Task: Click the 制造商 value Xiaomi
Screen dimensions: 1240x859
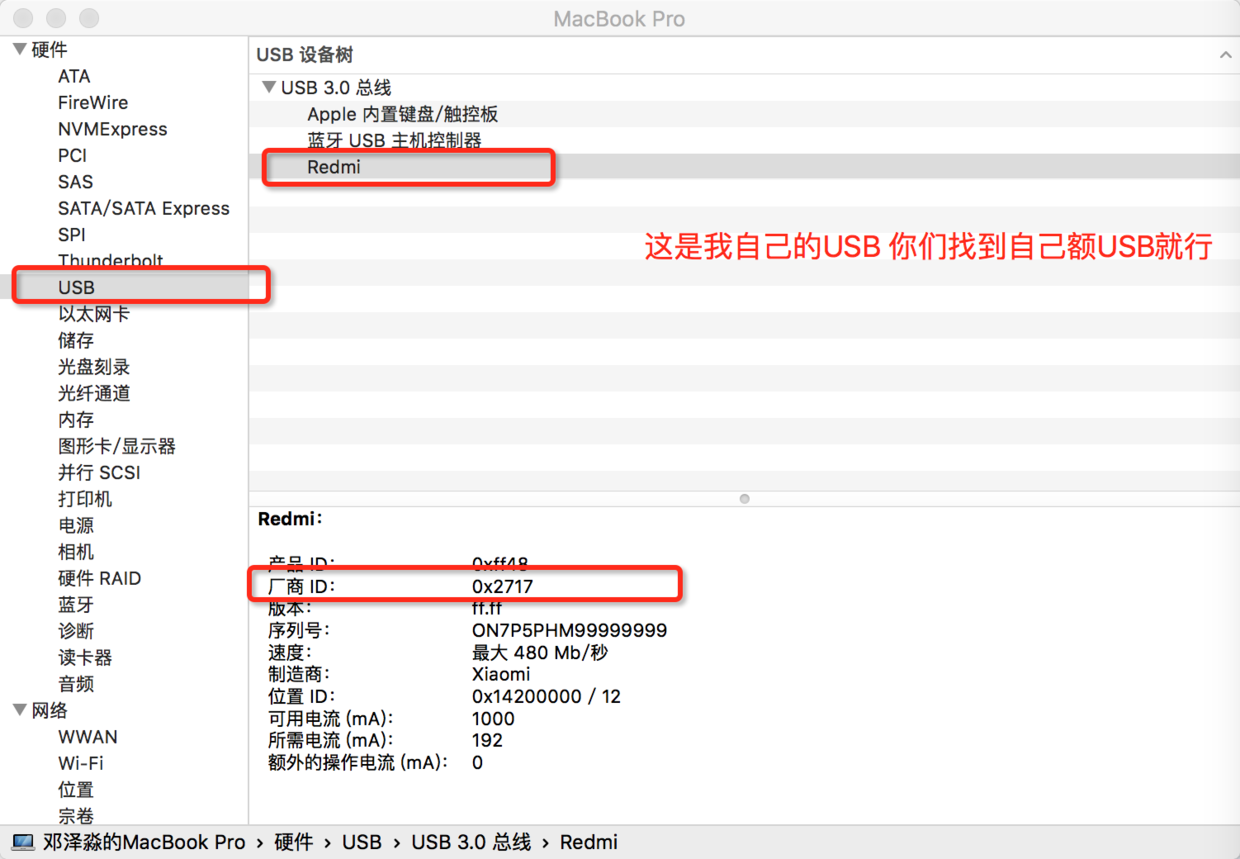Action: click(501, 674)
